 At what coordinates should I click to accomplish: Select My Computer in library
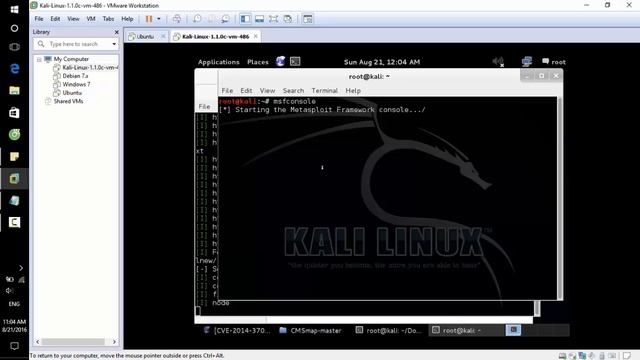coord(71,59)
